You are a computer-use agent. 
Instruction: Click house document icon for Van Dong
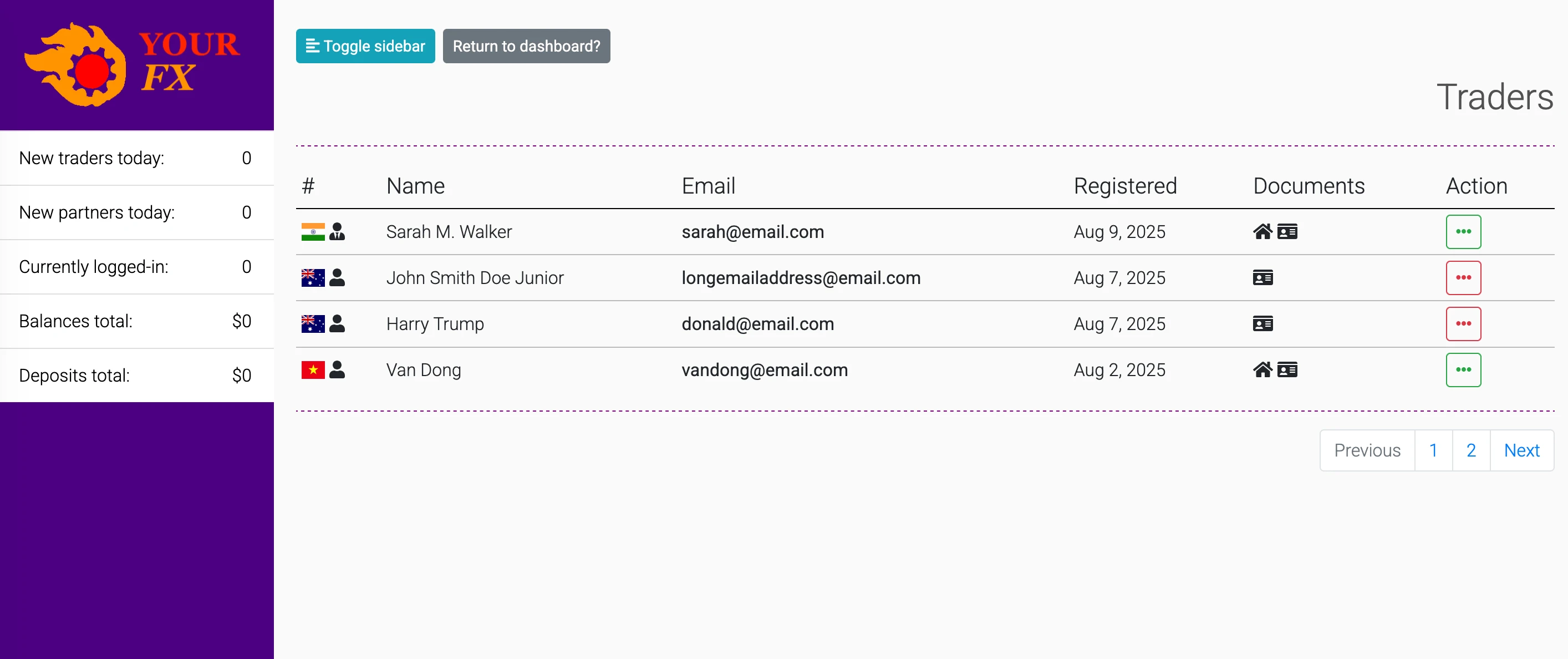pyautogui.click(x=1262, y=369)
